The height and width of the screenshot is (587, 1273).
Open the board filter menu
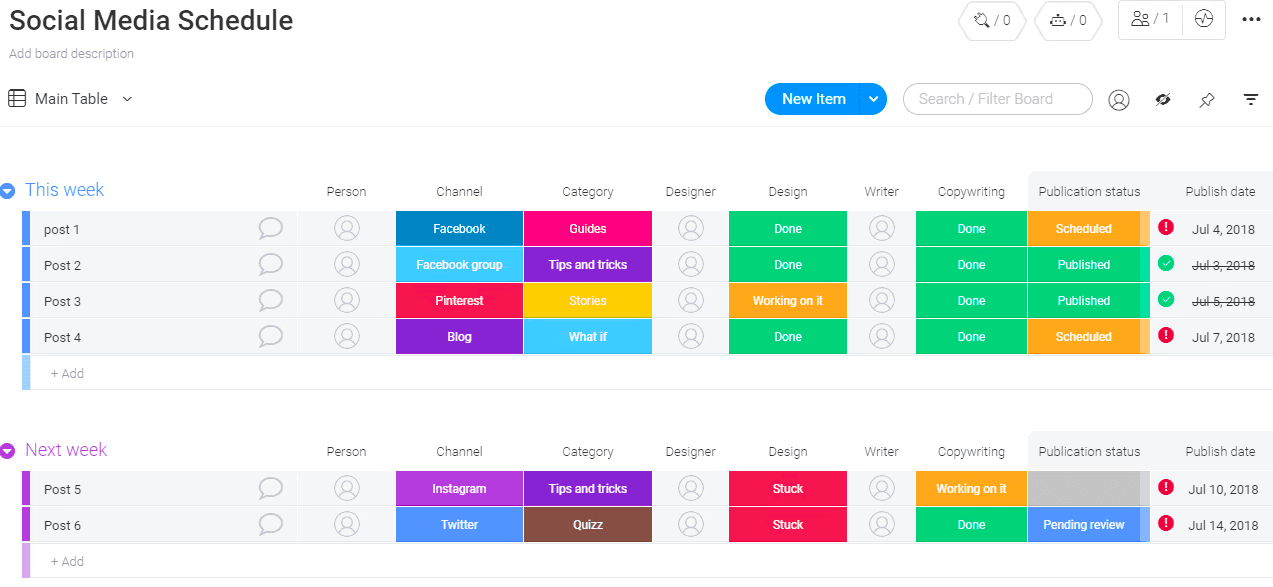(x=1250, y=99)
